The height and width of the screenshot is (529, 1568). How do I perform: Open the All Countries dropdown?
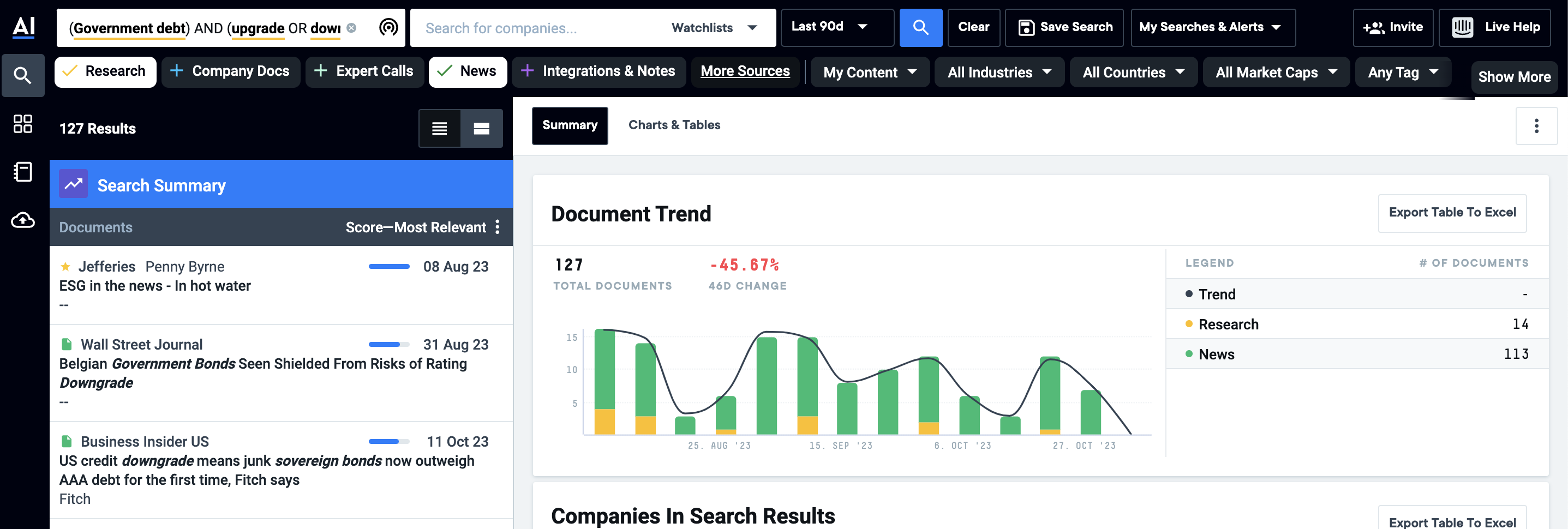point(1133,73)
